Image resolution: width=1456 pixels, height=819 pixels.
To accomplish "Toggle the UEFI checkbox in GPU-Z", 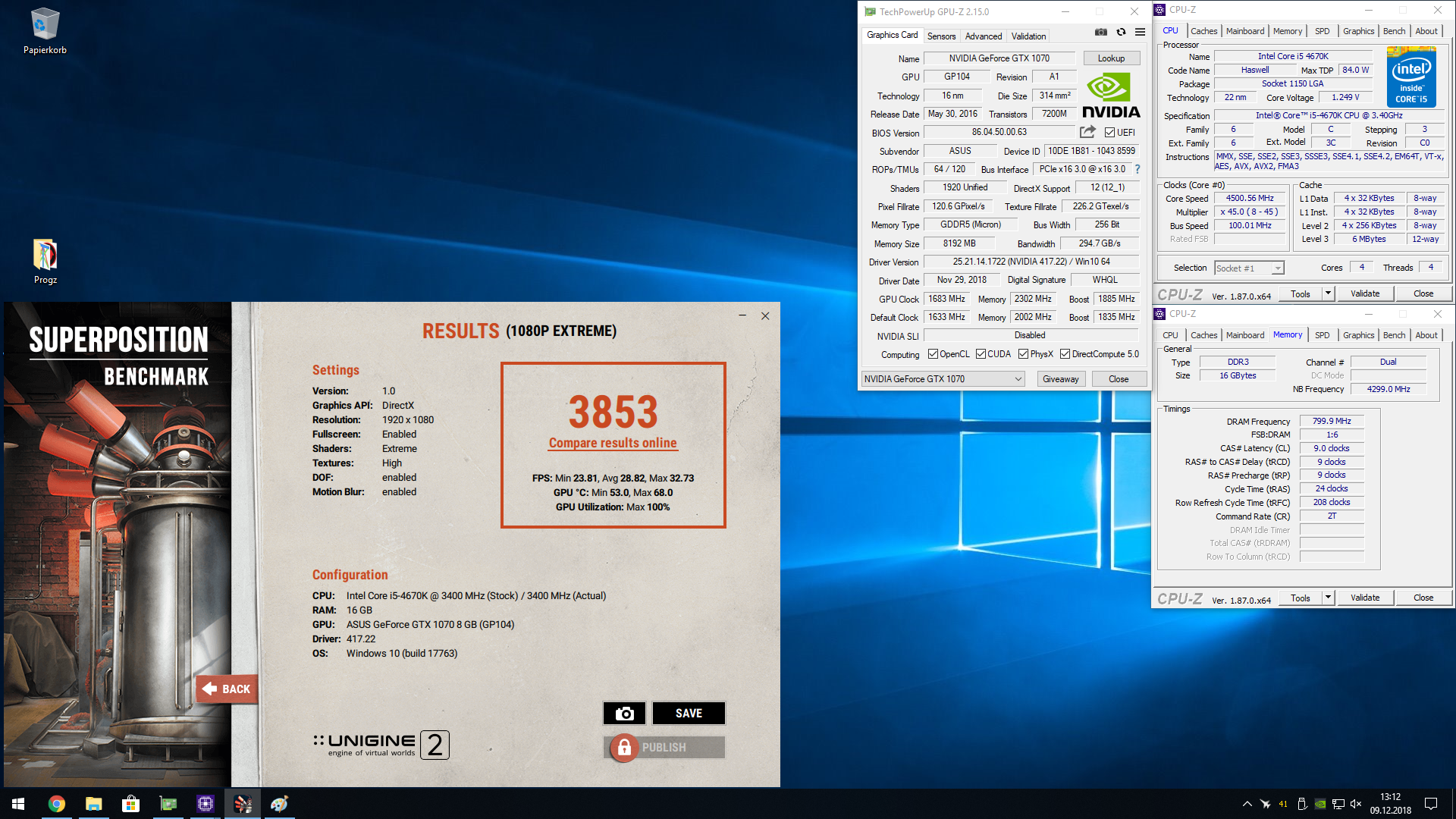I will click(1109, 133).
